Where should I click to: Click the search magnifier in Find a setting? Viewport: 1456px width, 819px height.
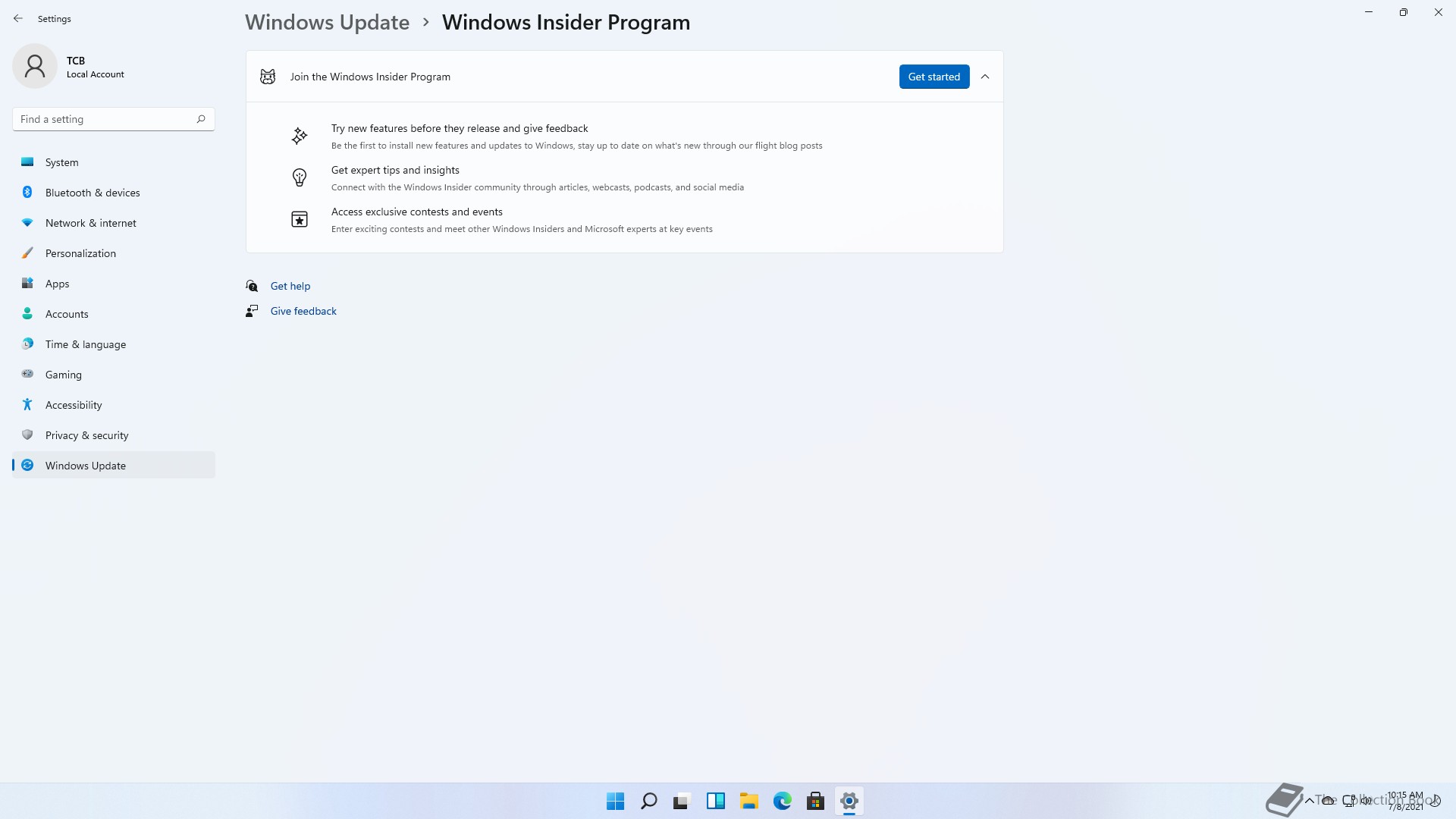pos(201,119)
